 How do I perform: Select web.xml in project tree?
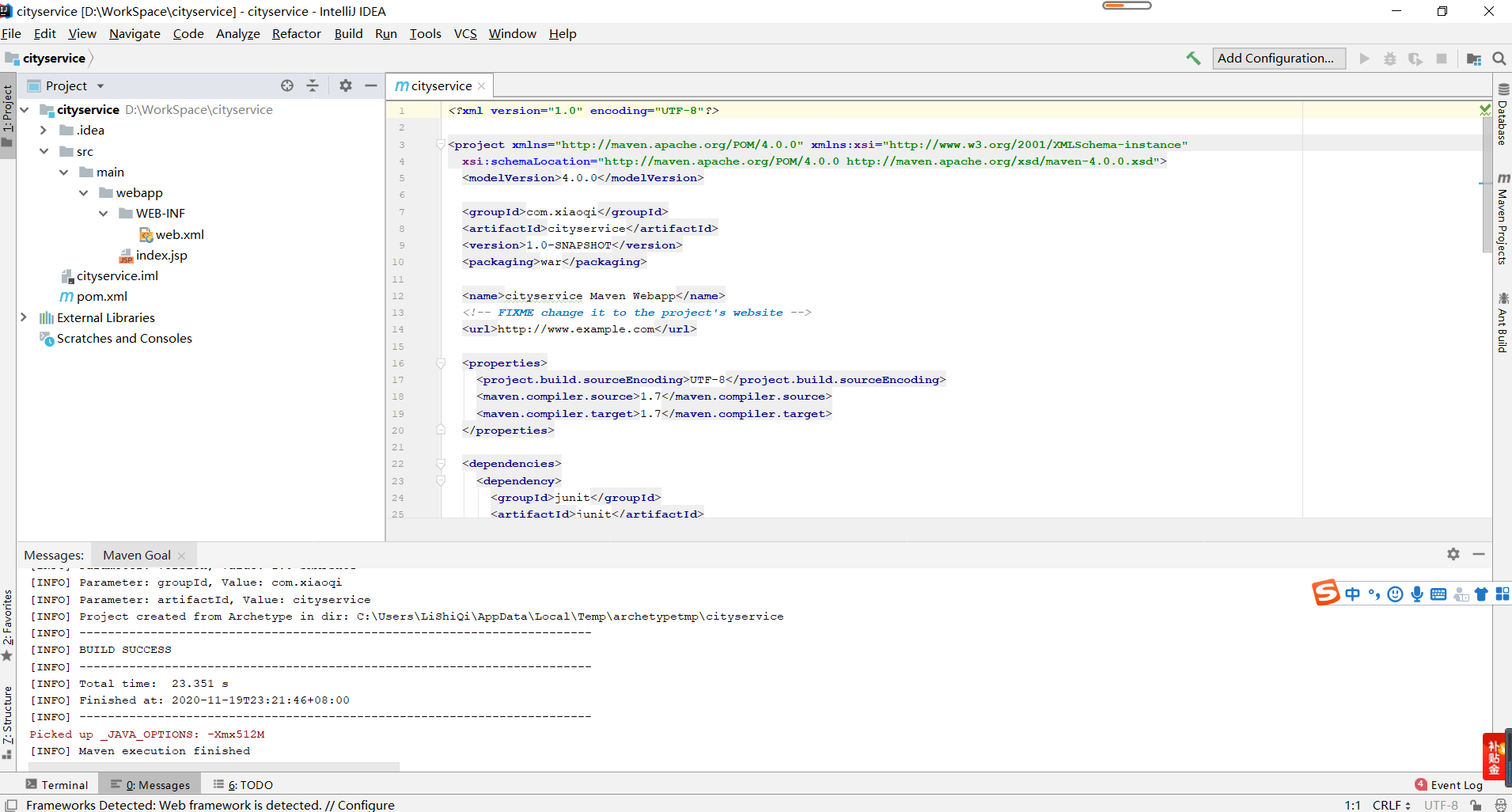172,234
